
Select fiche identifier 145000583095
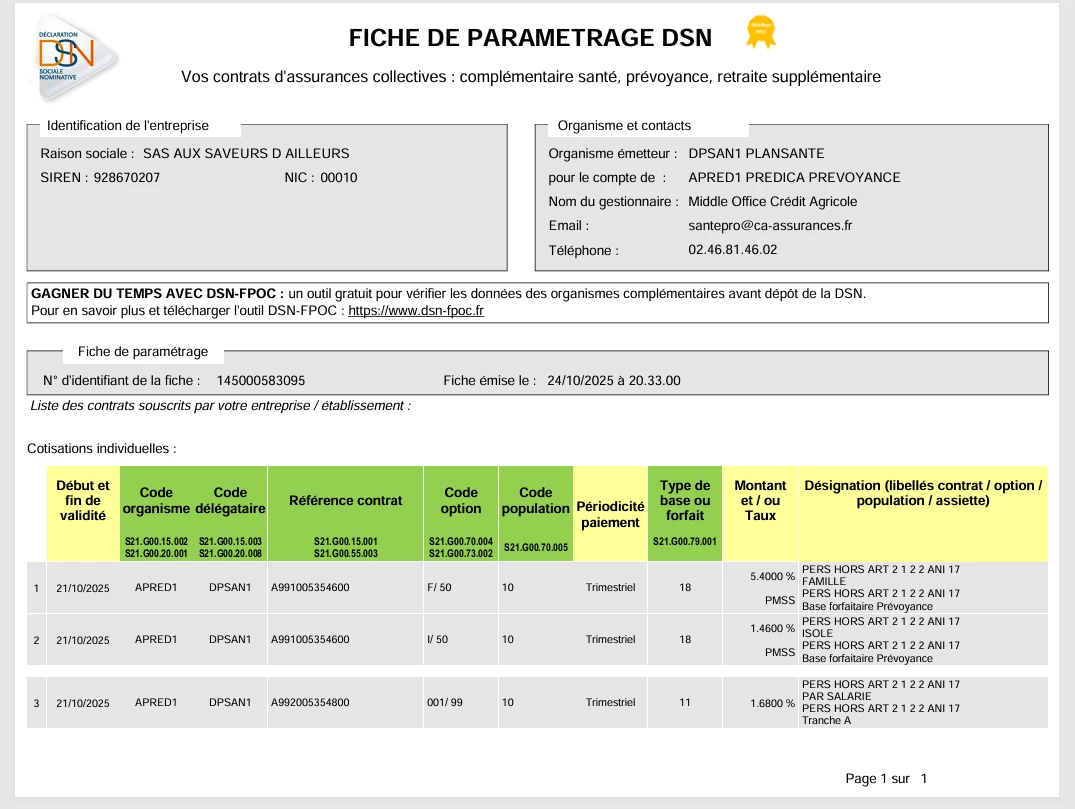click(261, 381)
